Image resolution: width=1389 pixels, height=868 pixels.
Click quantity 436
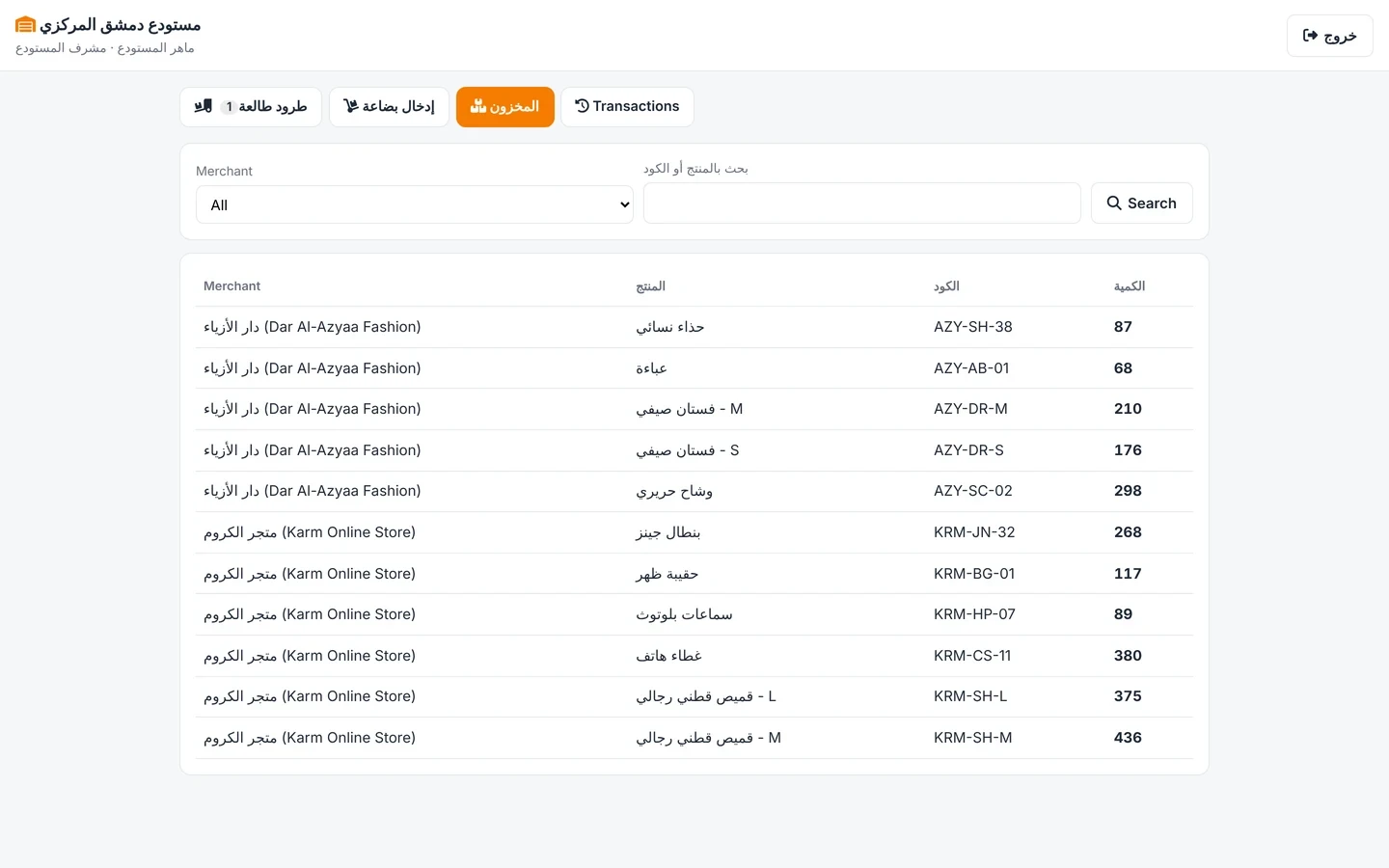(1128, 738)
